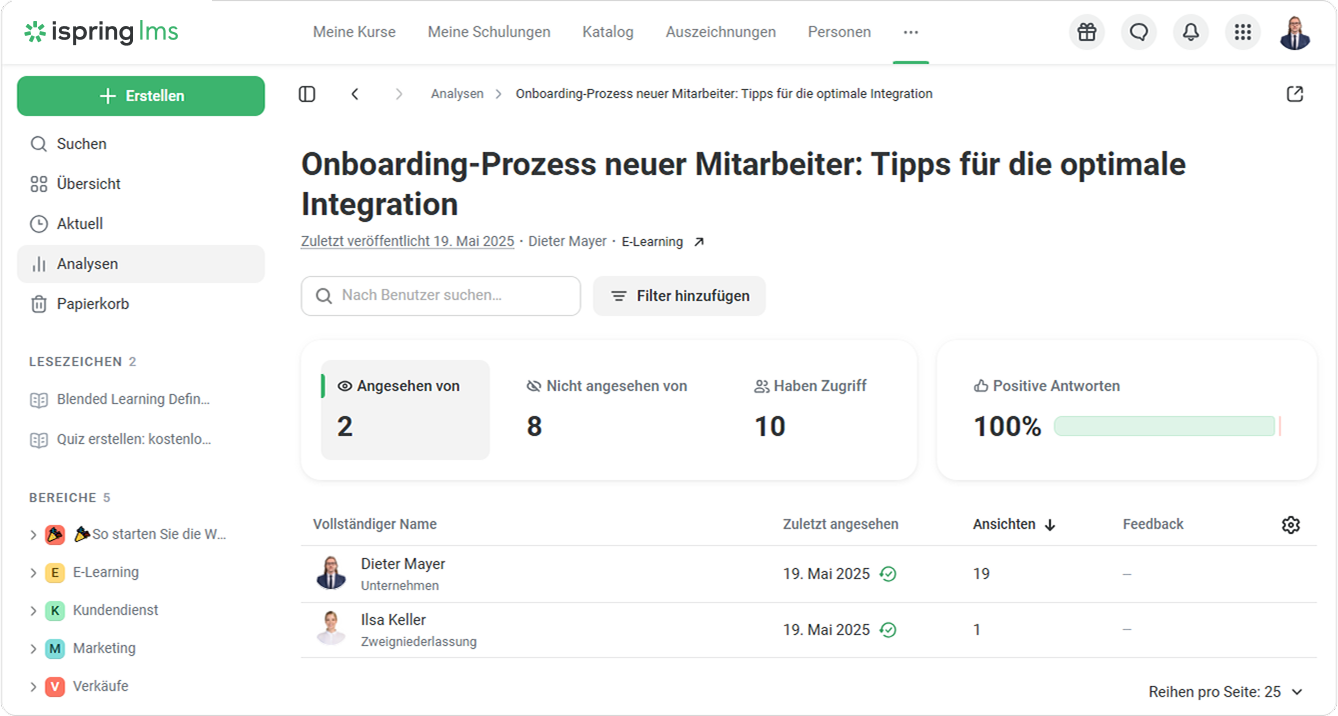Click the iSpring LMS logo
Screen dimensions: 1338x716
(x=101, y=32)
